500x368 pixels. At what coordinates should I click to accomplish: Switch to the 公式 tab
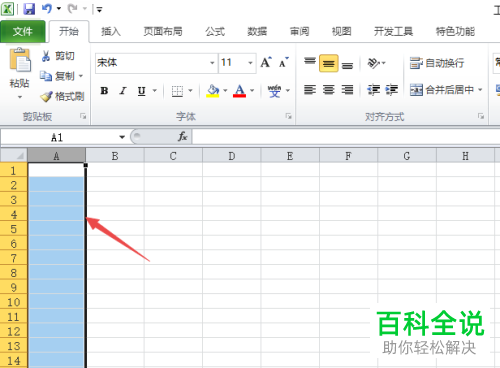pos(215,31)
